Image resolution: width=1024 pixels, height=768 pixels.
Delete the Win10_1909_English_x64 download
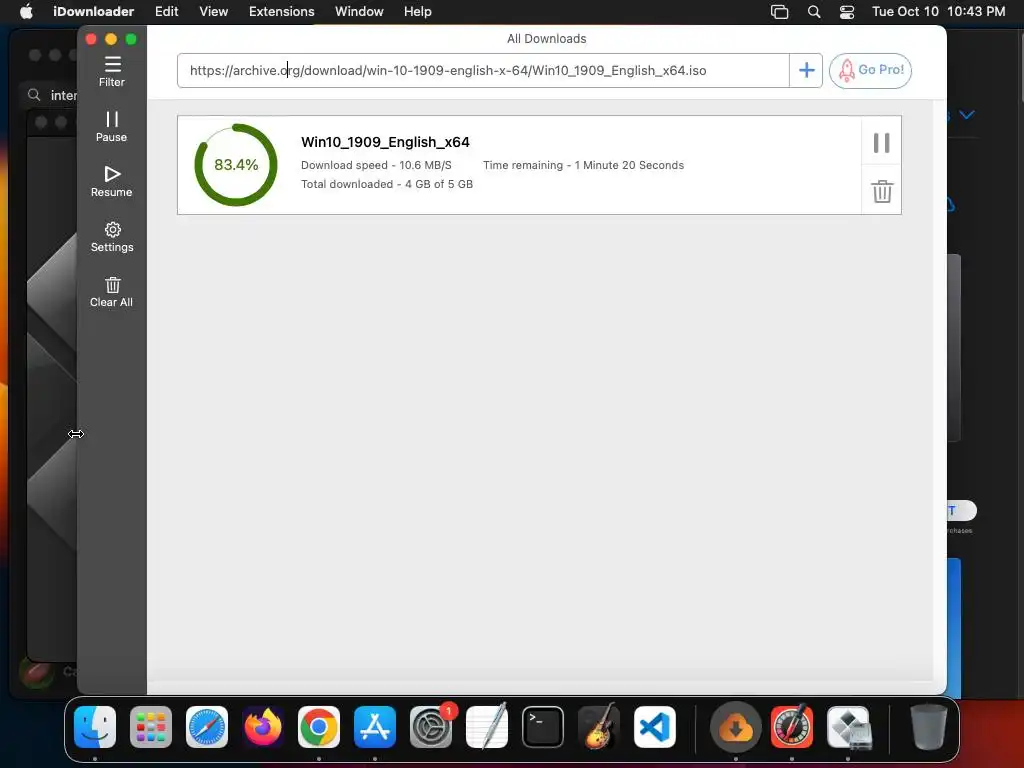point(882,191)
